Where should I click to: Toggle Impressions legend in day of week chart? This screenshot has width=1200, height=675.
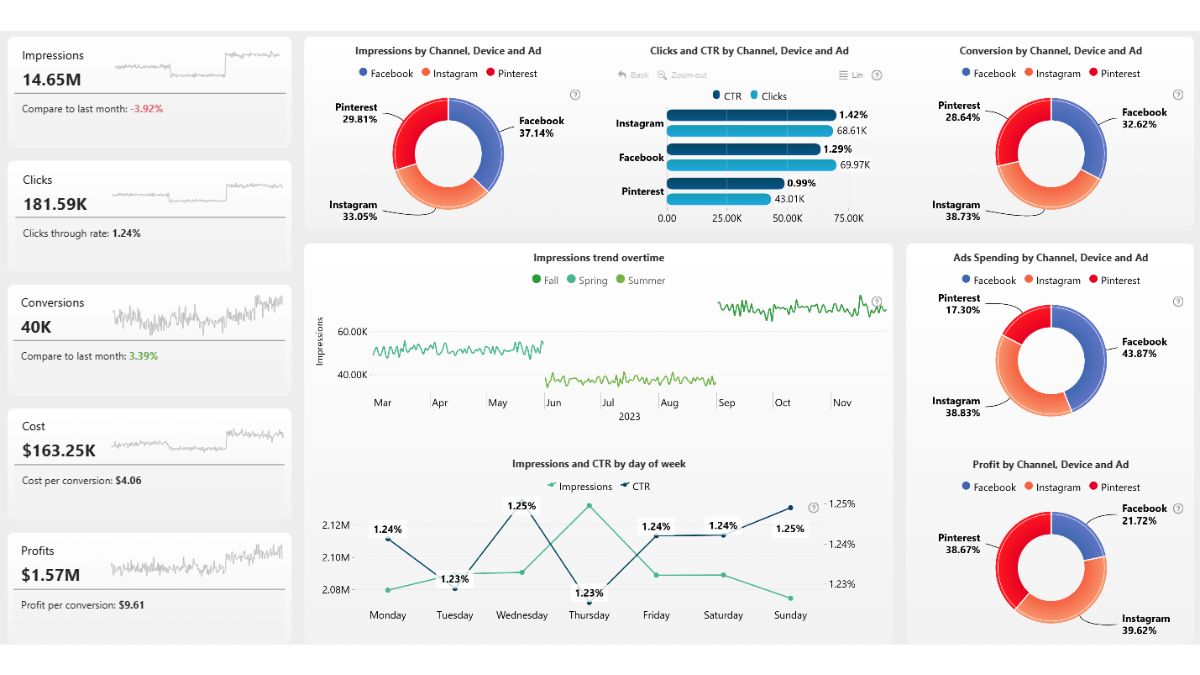coord(579,486)
